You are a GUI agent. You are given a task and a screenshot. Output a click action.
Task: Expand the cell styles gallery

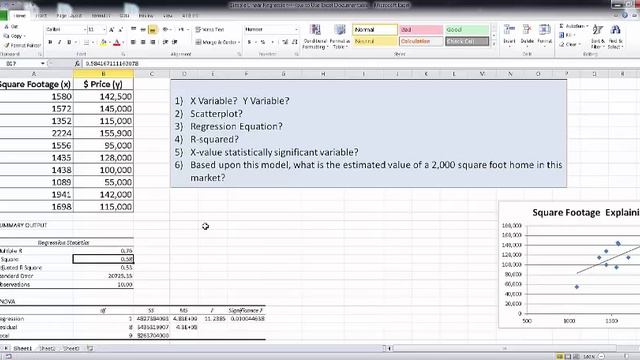click(x=494, y=44)
